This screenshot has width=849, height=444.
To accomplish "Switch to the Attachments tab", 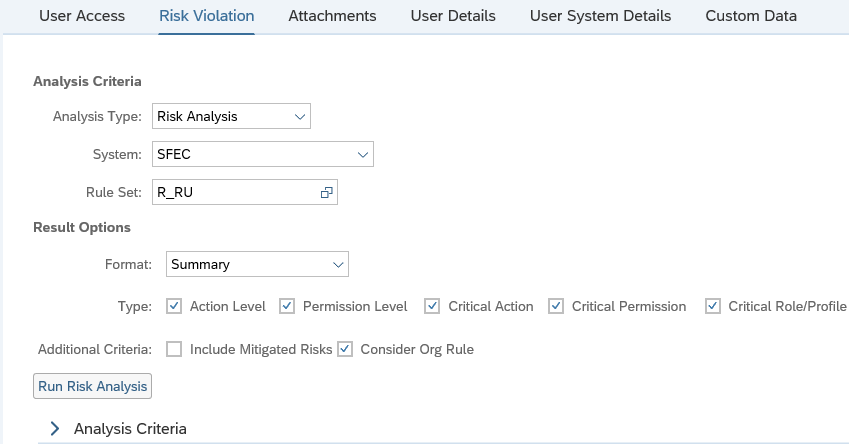I will coord(332,16).
